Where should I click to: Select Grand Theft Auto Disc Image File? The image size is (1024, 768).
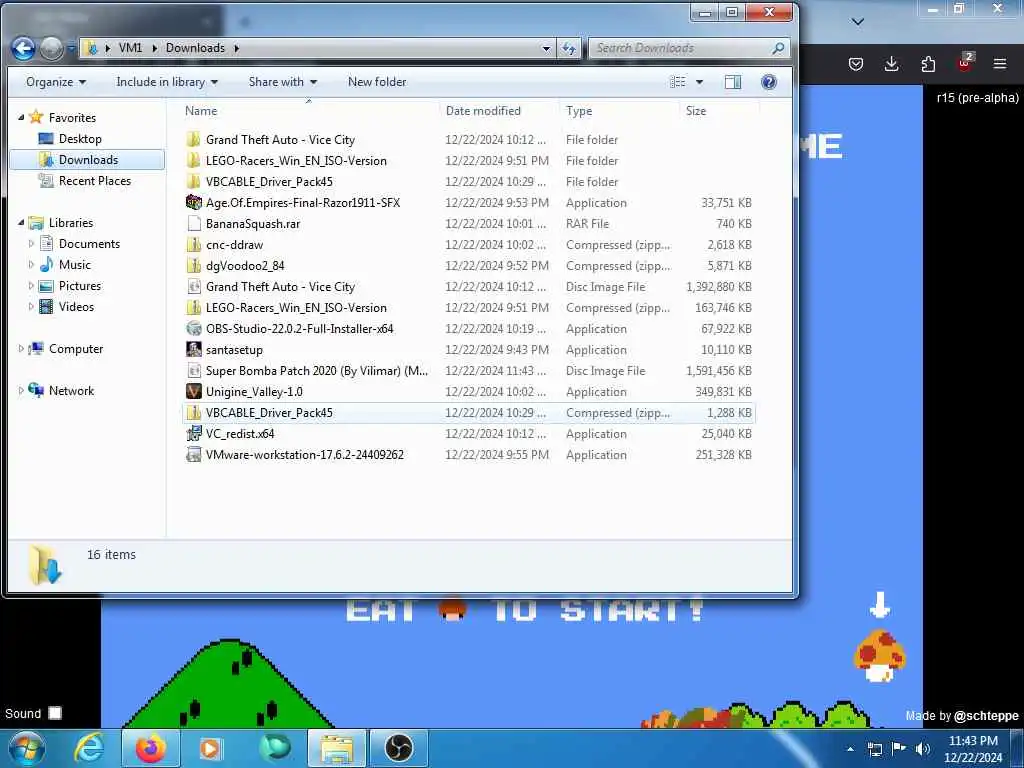pyautogui.click(x=469, y=287)
